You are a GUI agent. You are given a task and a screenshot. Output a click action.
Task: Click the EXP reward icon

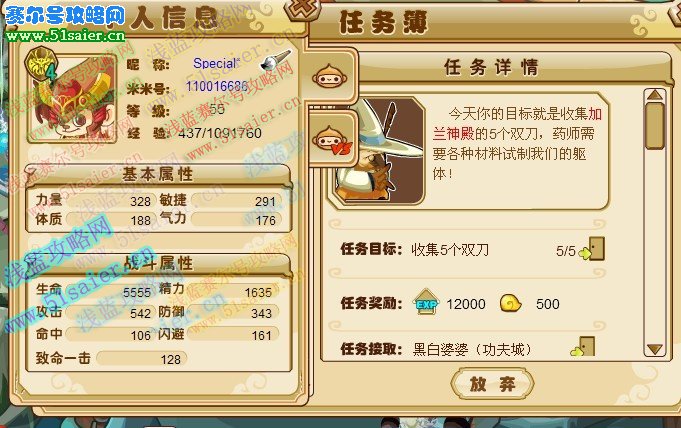click(426, 302)
